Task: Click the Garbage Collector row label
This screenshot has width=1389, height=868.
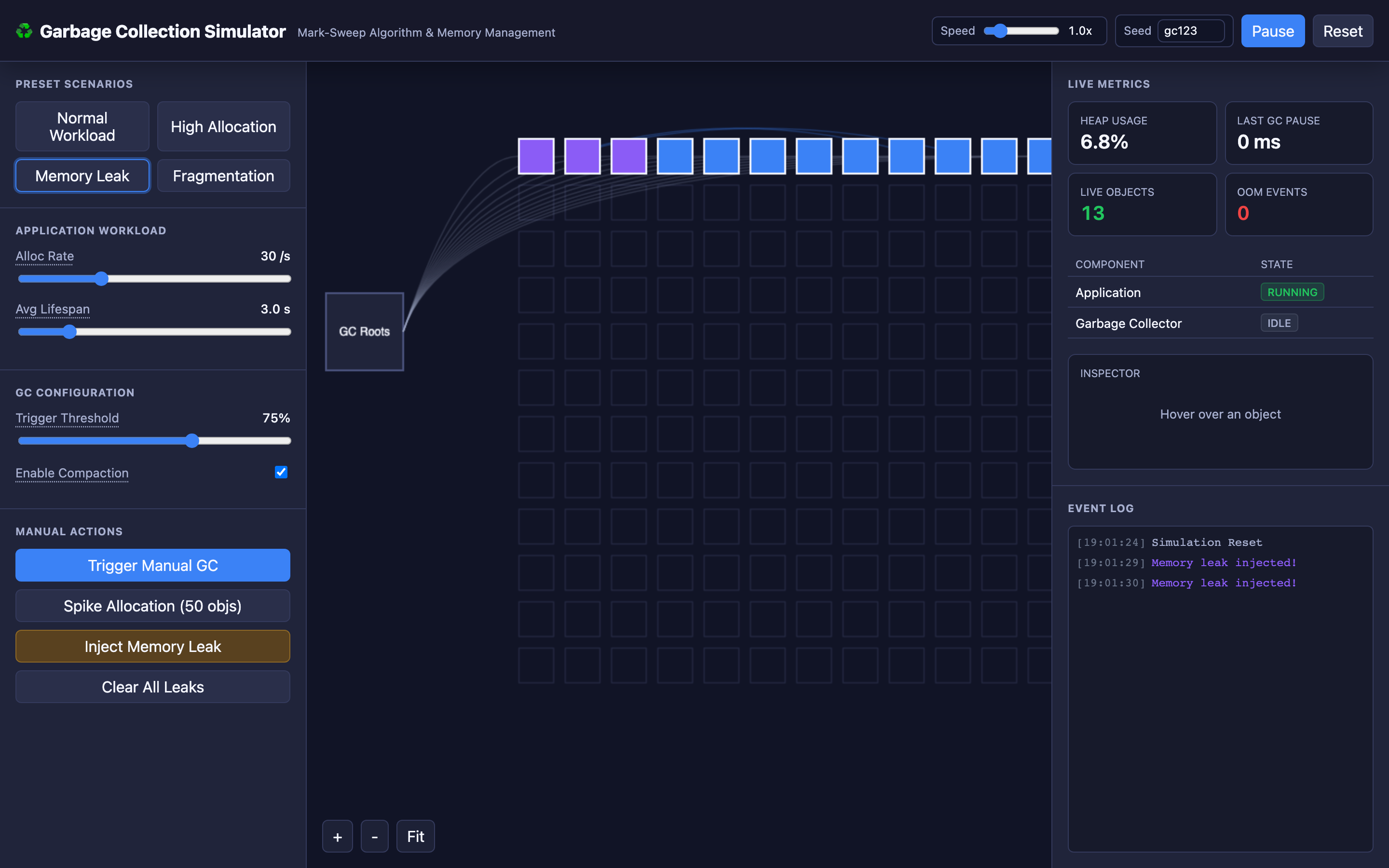Action: click(1129, 323)
